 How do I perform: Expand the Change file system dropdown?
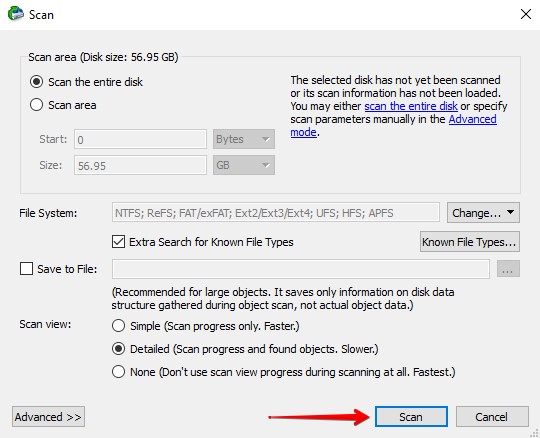[483, 213]
